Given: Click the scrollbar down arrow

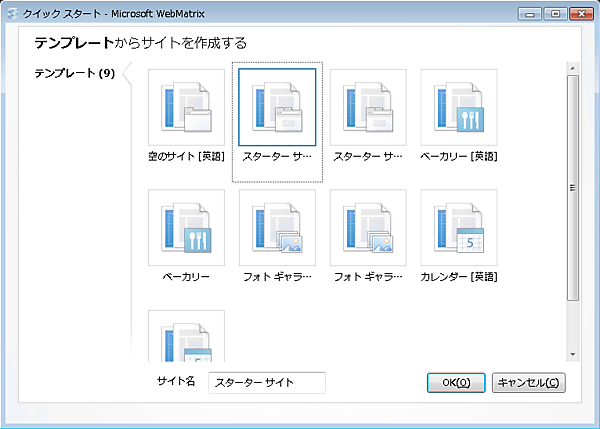Looking at the screenshot, I should (x=572, y=354).
